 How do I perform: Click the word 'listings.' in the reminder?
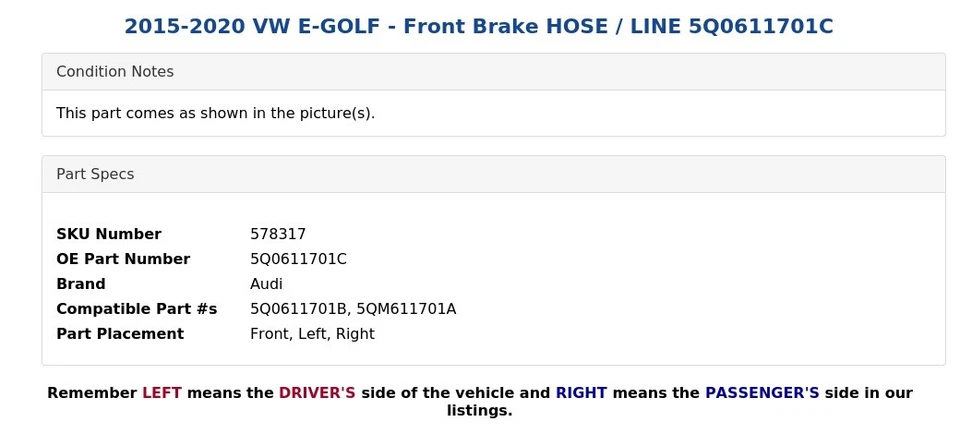click(479, 411)
